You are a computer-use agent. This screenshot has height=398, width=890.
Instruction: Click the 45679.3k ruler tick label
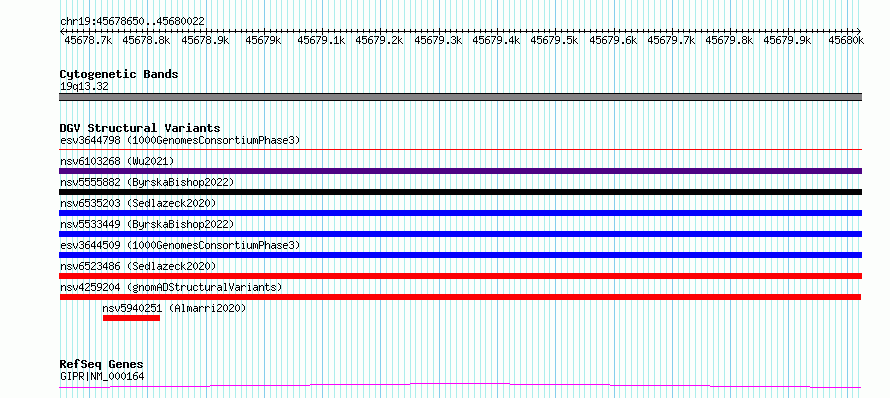(438, 40)
